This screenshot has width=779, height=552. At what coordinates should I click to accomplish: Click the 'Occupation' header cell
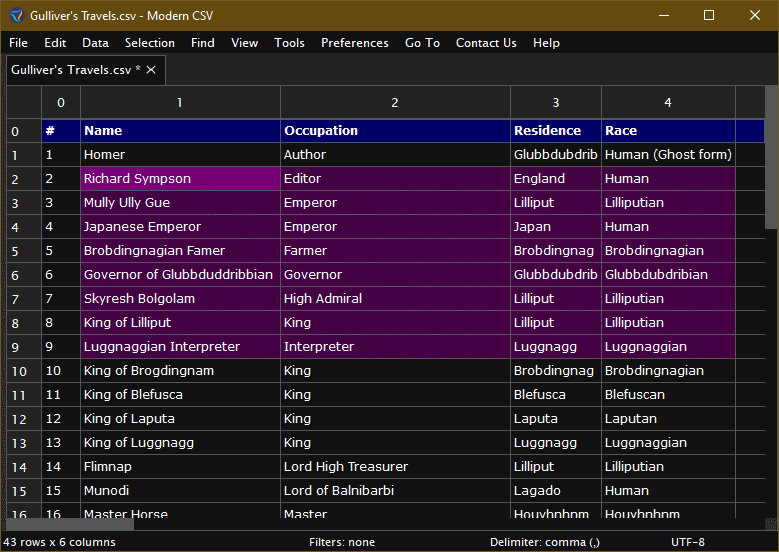coord(395,131)
